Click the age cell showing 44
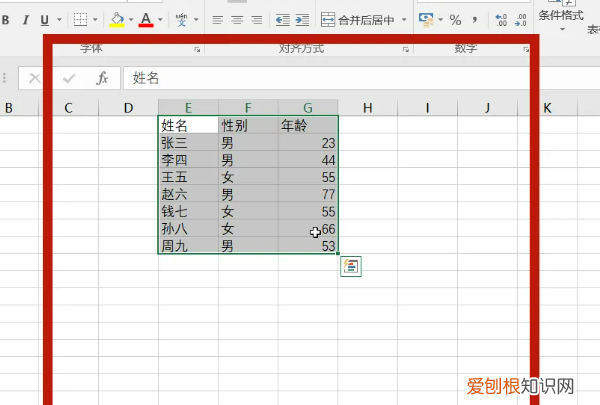Image resolution: width=600 pixels, height=405 pixels. pyautogui.click(x=308, y=160)
